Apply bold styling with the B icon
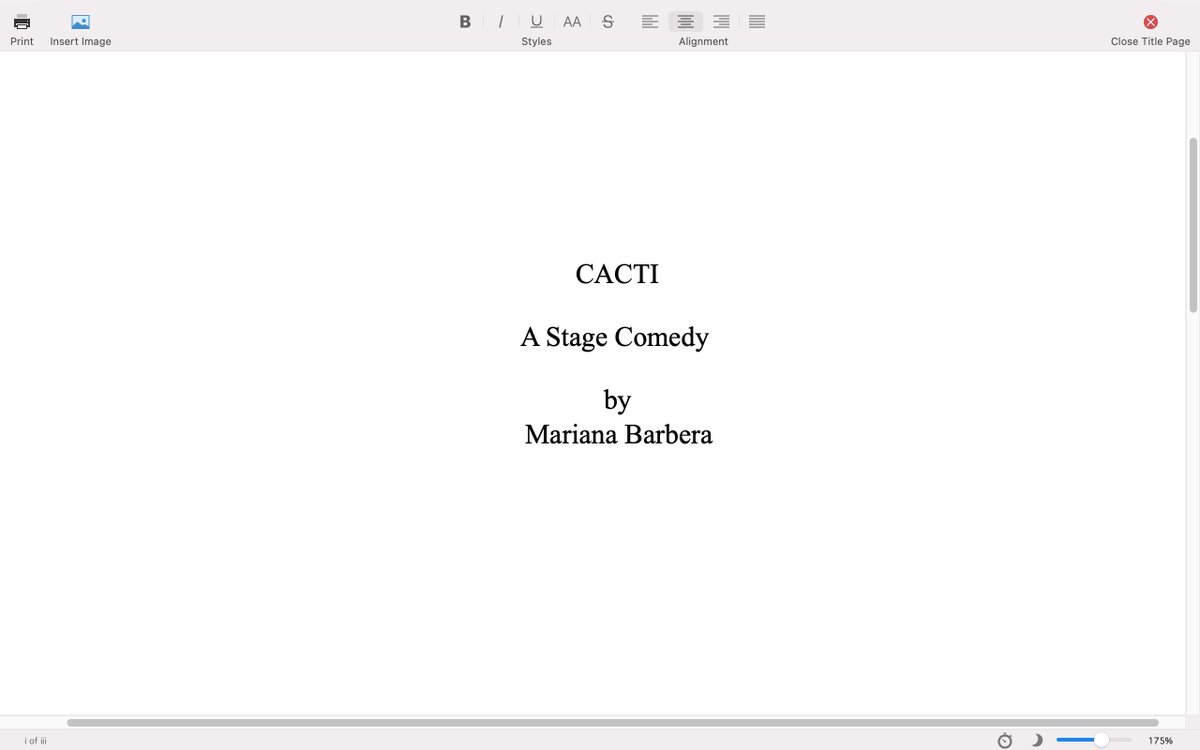This screenshot has height=750, width=1200. pos(464,20)
